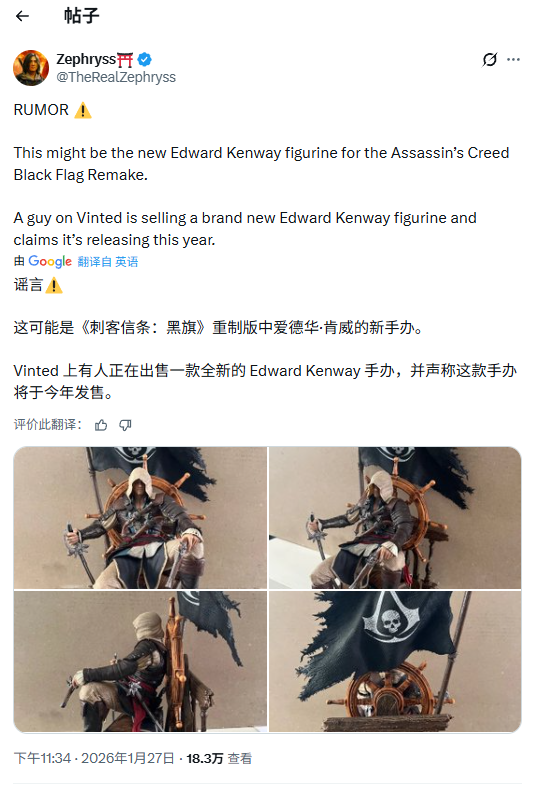
Task: Click the 翻译自 英语 translation link
Action: pos(108,262)
